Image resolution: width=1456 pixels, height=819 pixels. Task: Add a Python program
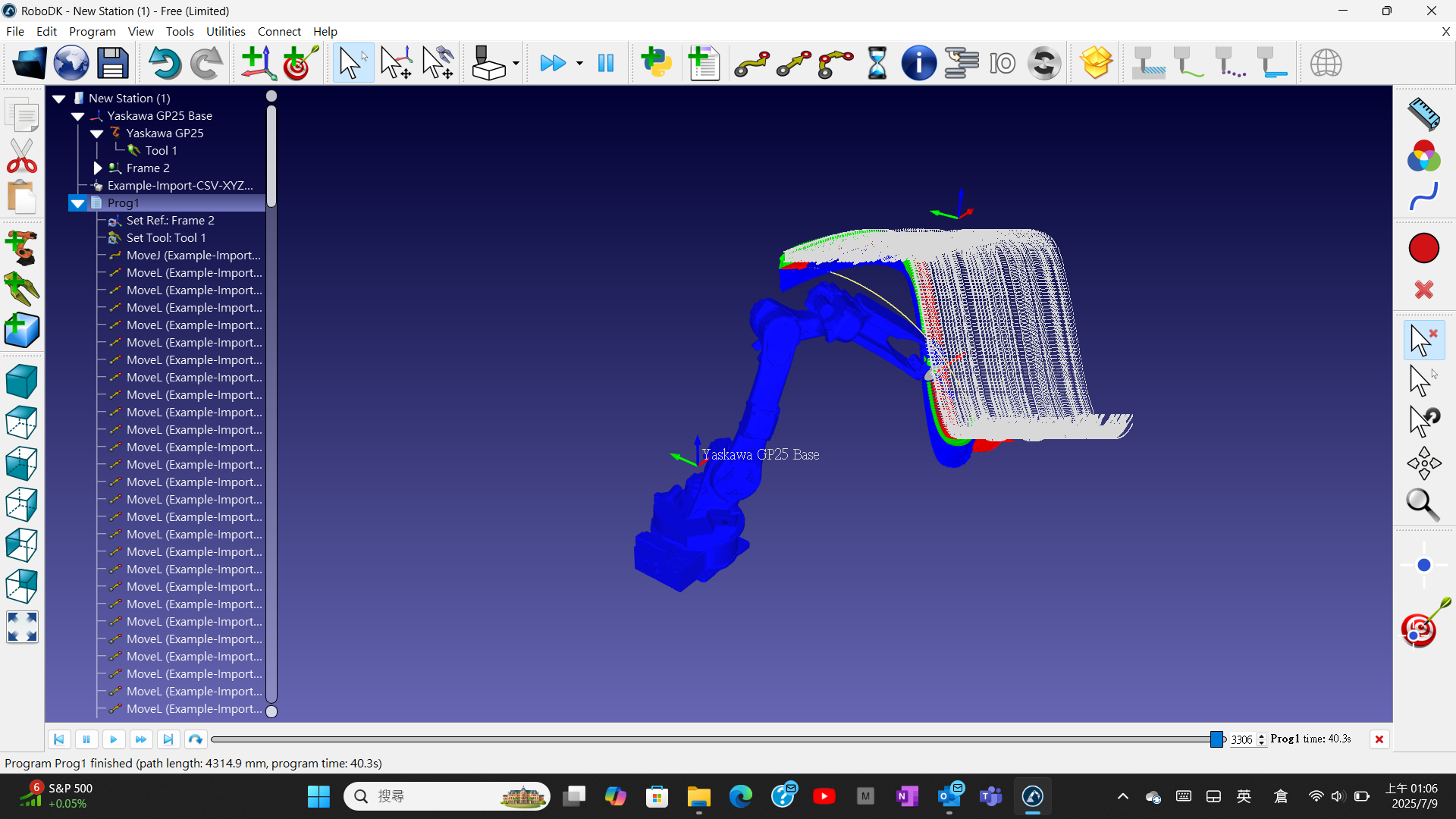[x=656, y=63]
